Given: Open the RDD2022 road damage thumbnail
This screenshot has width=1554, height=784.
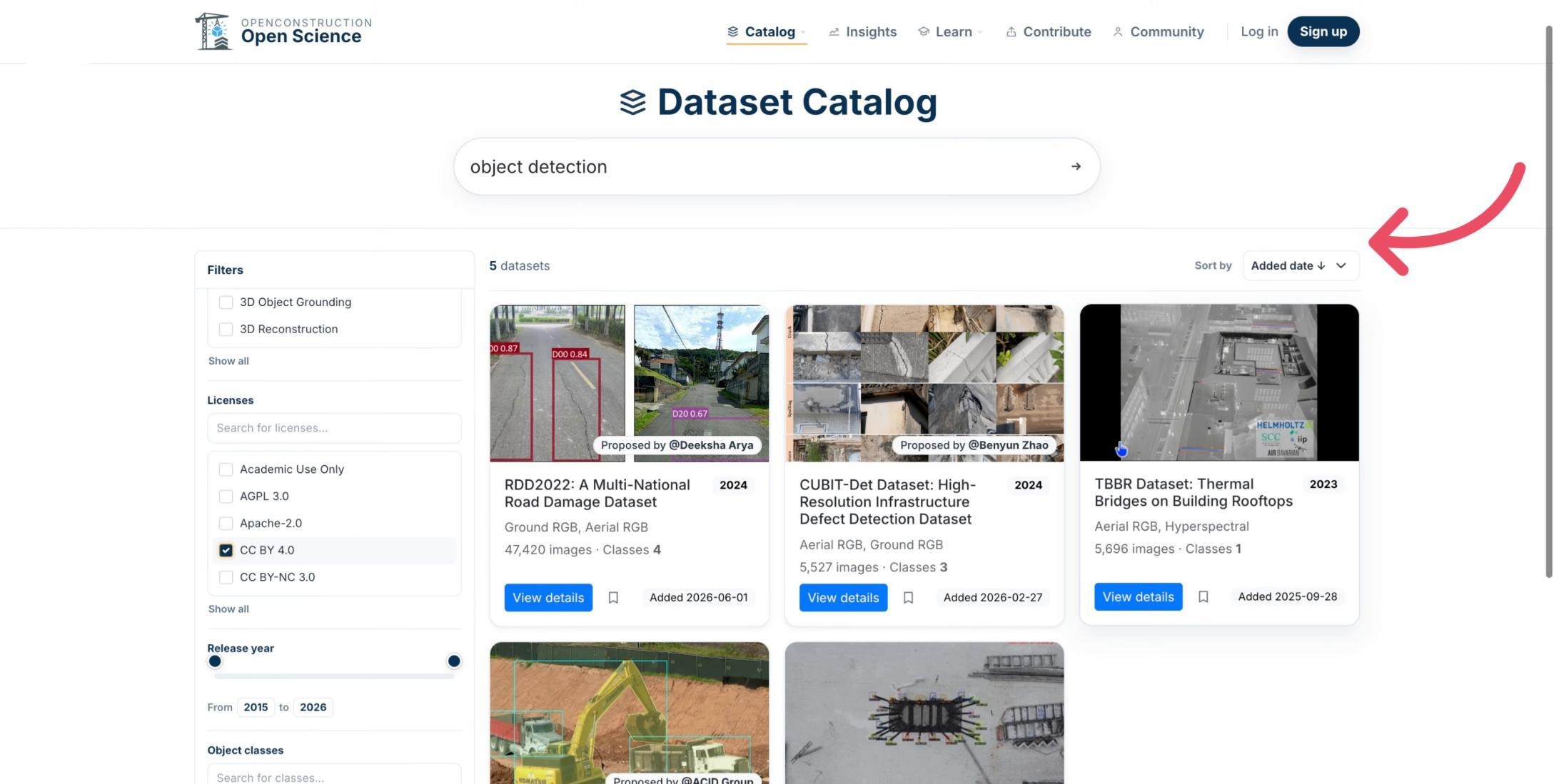Looking at the screenshot, I should (x=629, y=383).
